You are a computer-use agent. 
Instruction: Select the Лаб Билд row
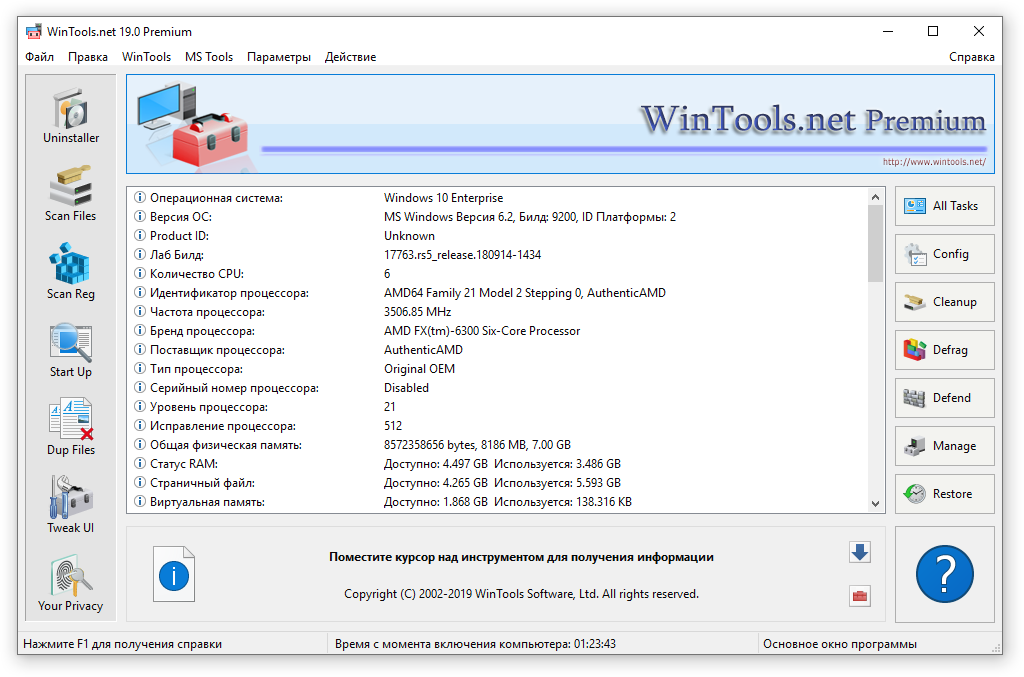click(499, 255)
